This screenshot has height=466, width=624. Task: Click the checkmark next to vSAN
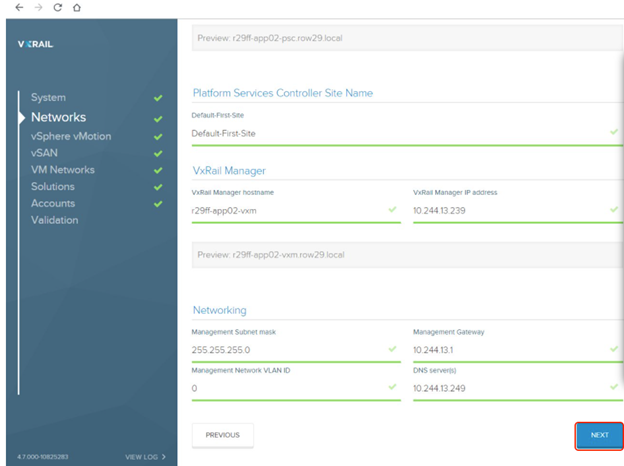click(x=158, y=154)
